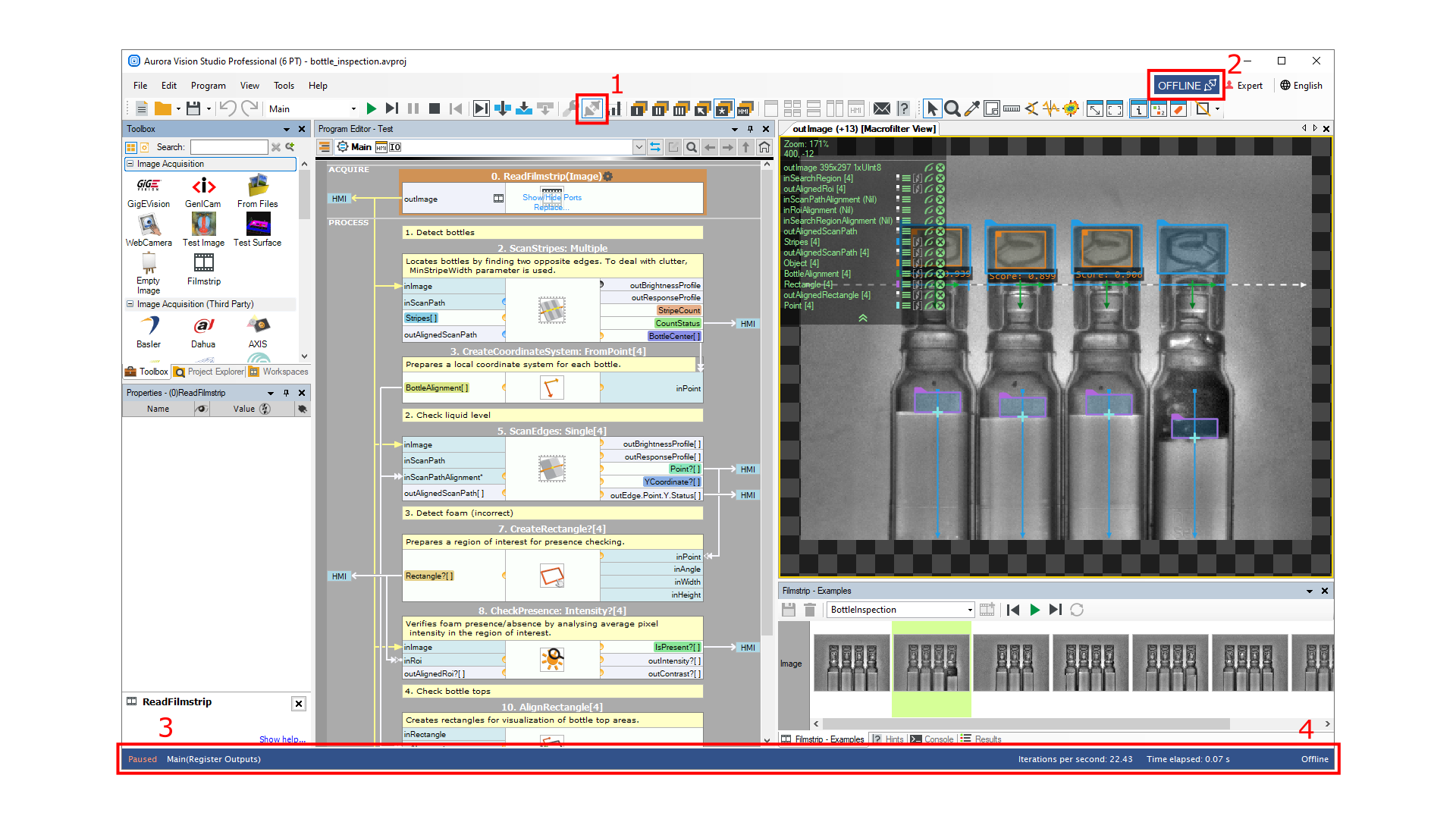The height and width of the screenshot is (819, 1456).
Task: Choose the Basler third party acquisition item
Action: (x=149, y=332)
